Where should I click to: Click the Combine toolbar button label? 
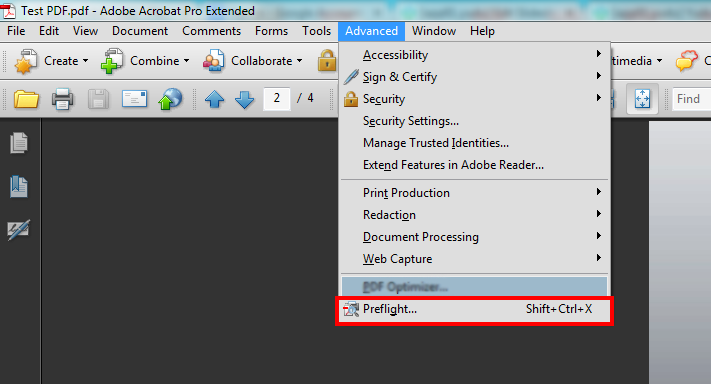click(155, 61)
